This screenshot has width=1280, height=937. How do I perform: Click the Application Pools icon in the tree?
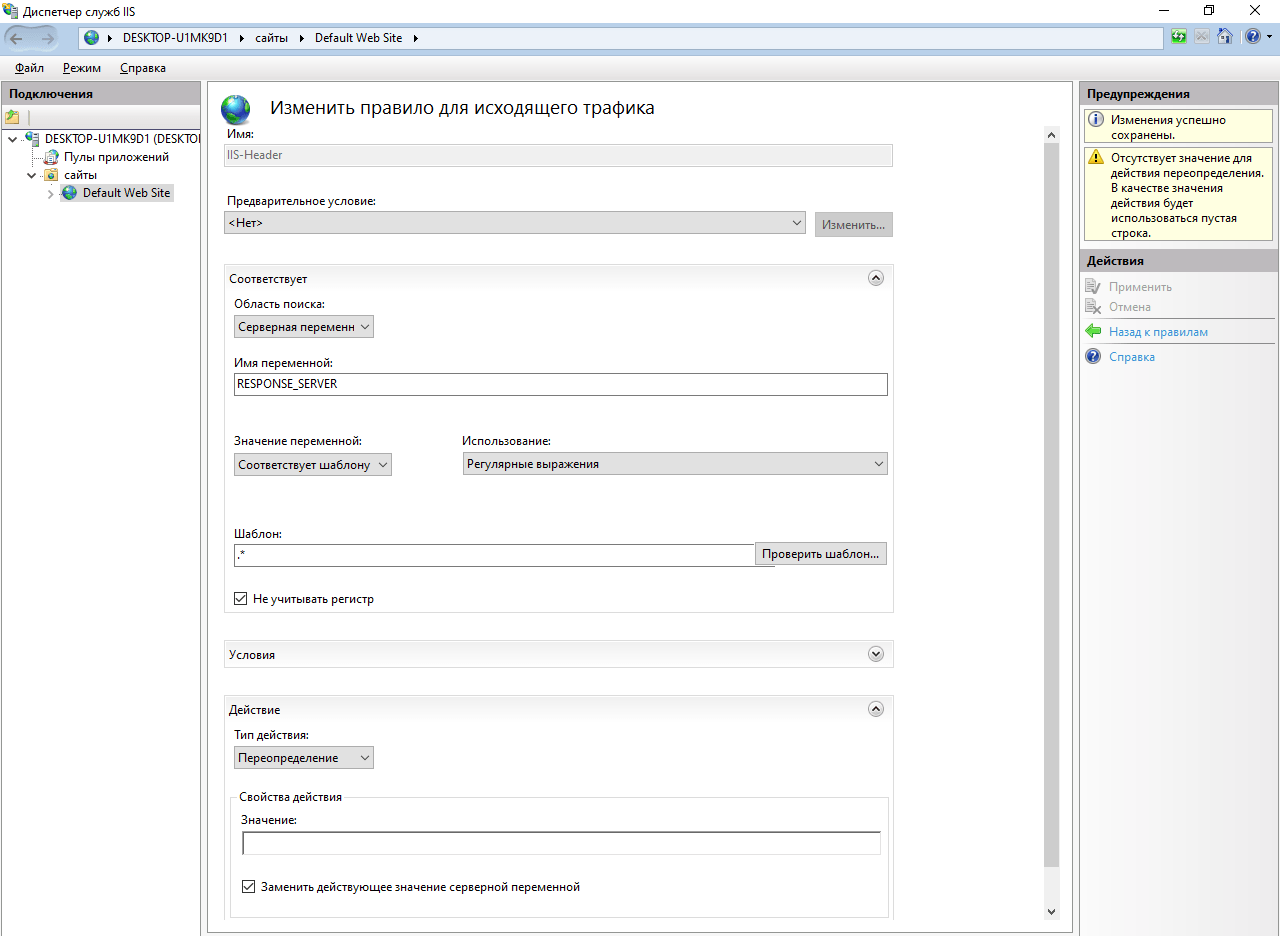[51, 157]
